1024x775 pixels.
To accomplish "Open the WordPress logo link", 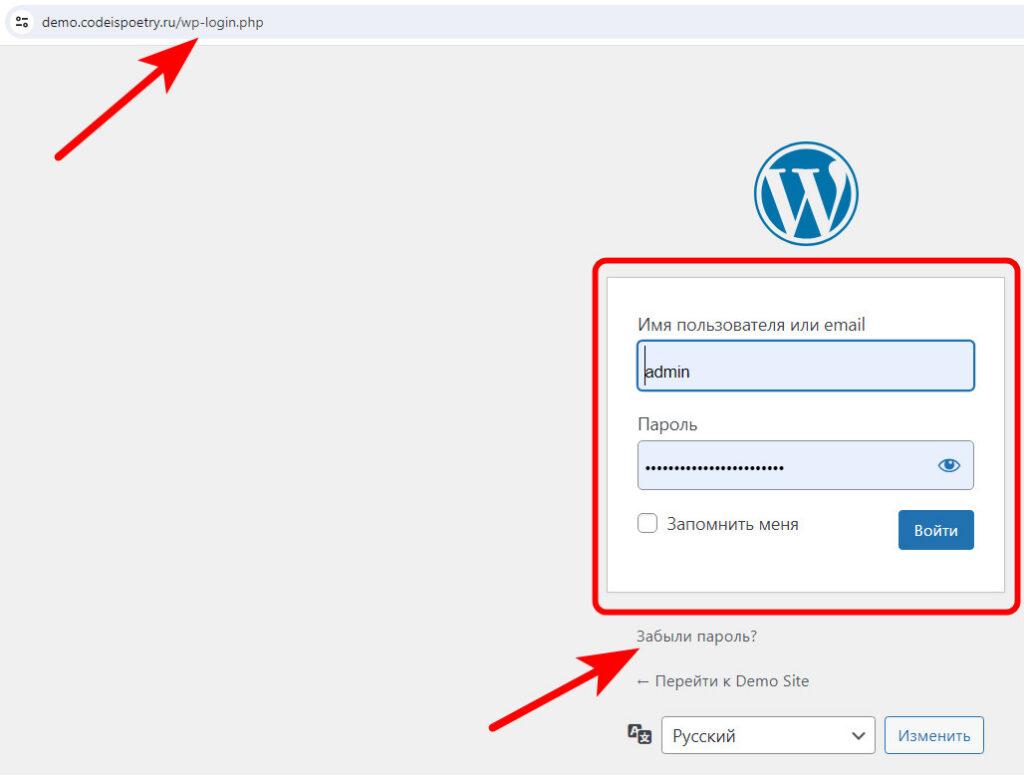I will coord(806,194).
